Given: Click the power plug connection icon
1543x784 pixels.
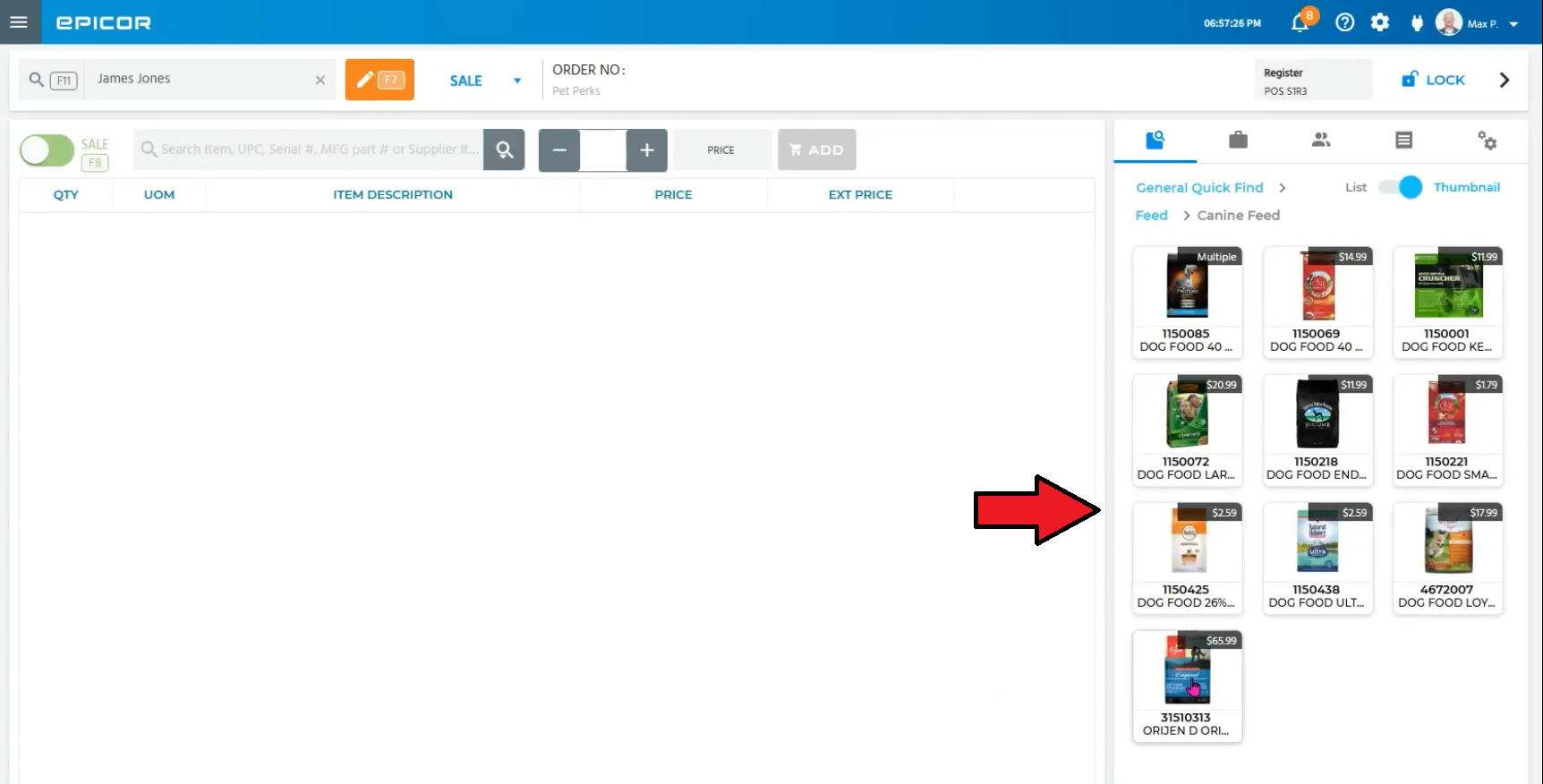Looking at the screenshot, I should click(x=1417, y=23).
